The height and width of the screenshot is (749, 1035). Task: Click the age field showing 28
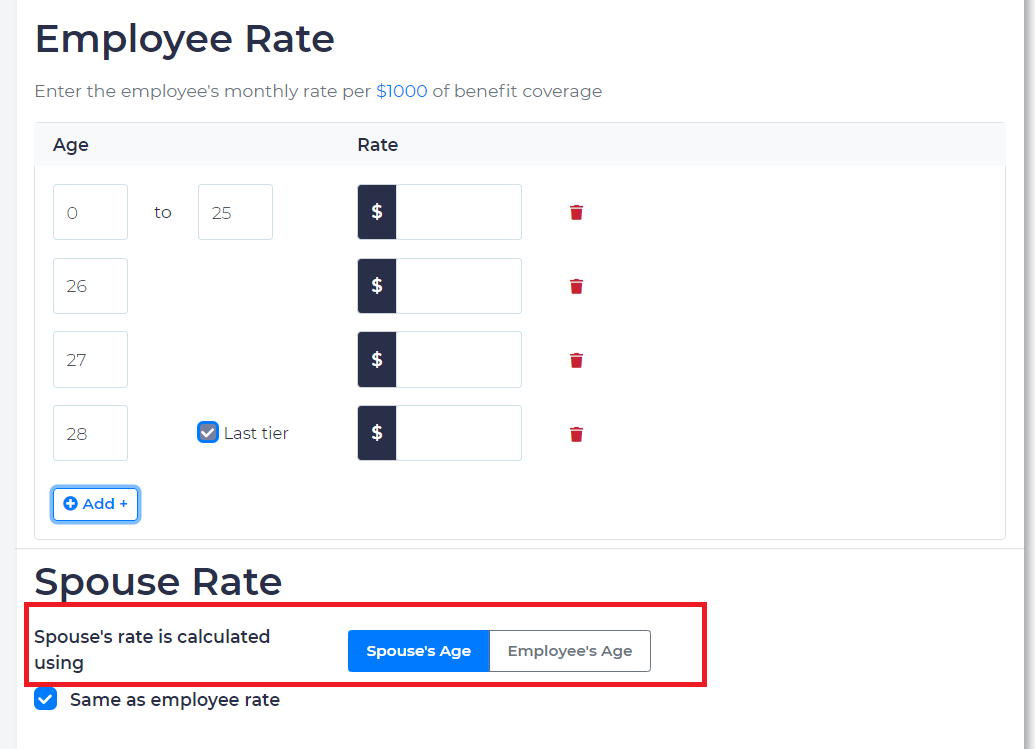click(x=90, y=433)
